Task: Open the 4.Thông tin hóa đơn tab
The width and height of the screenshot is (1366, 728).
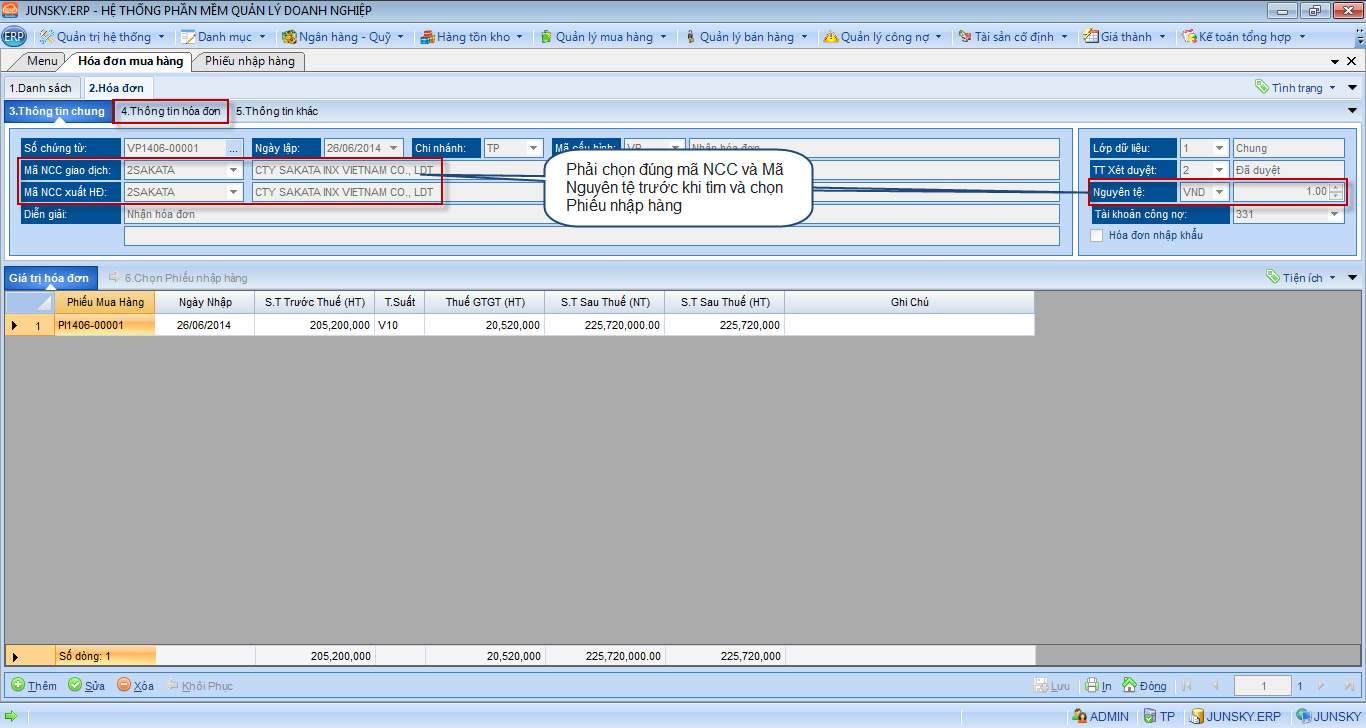Action: [170, 111]
